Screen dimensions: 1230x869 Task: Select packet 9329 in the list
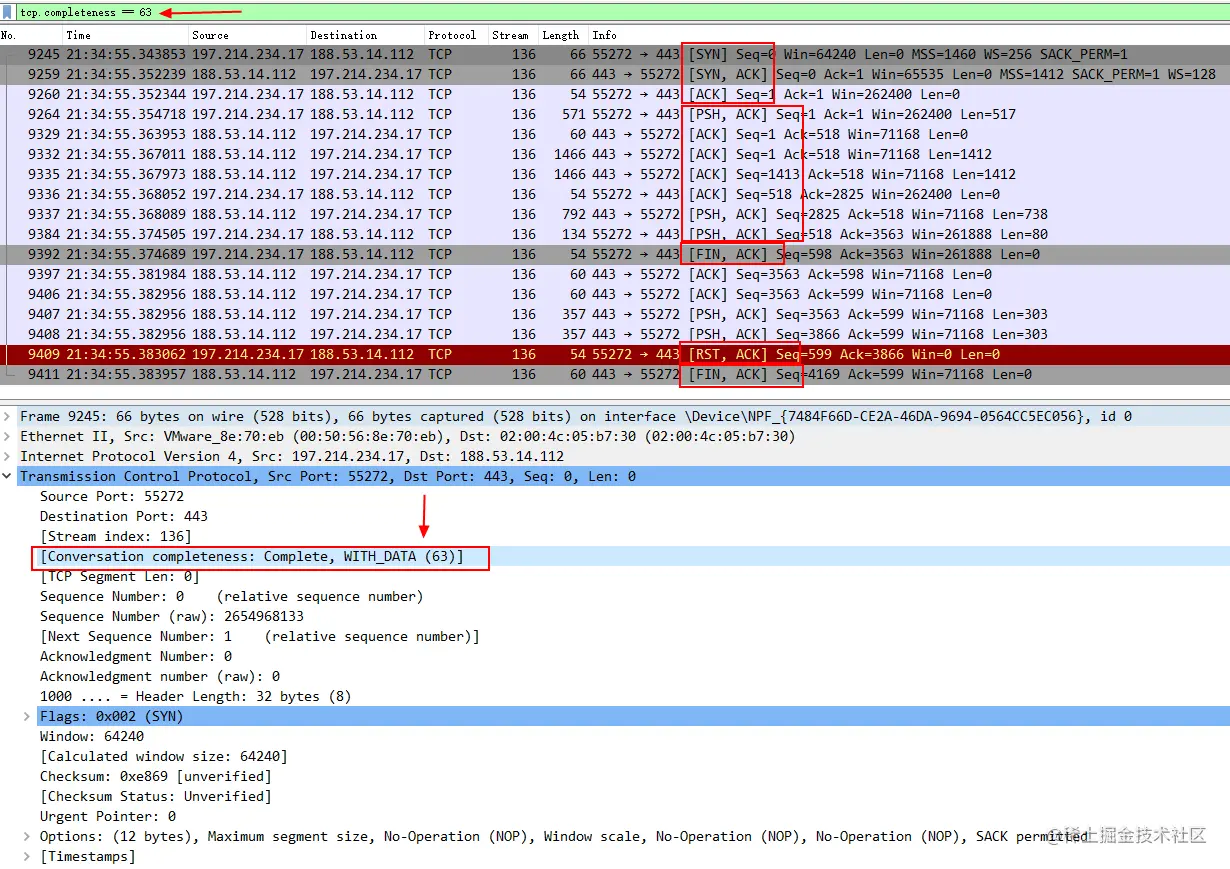click(615, 134)
